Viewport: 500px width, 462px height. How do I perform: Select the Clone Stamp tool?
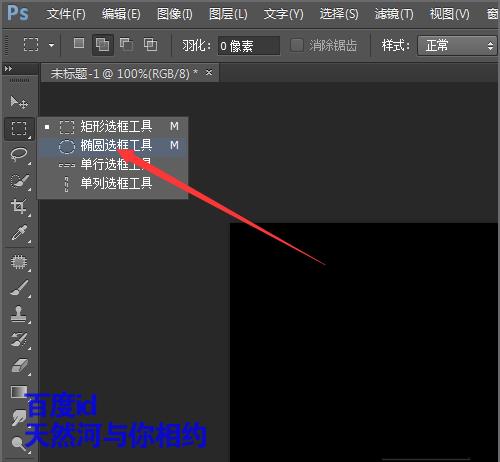tap(19, 314)
